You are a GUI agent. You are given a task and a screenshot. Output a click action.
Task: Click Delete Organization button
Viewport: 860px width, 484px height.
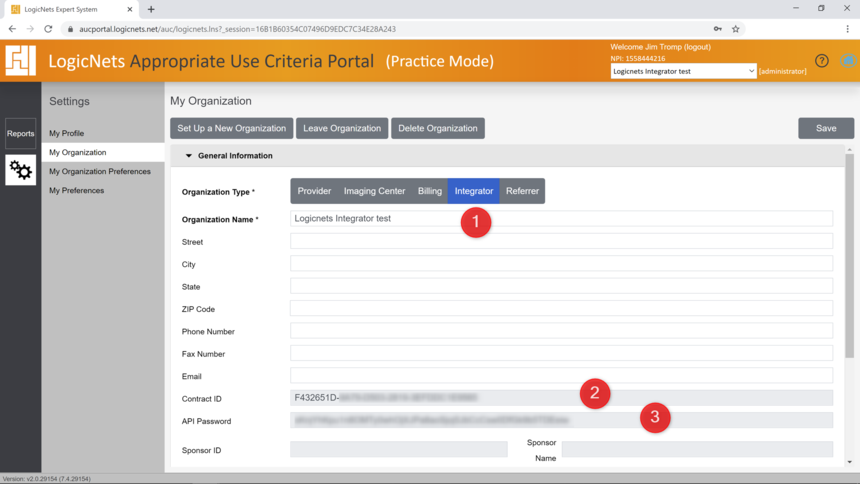coord(438,128)
